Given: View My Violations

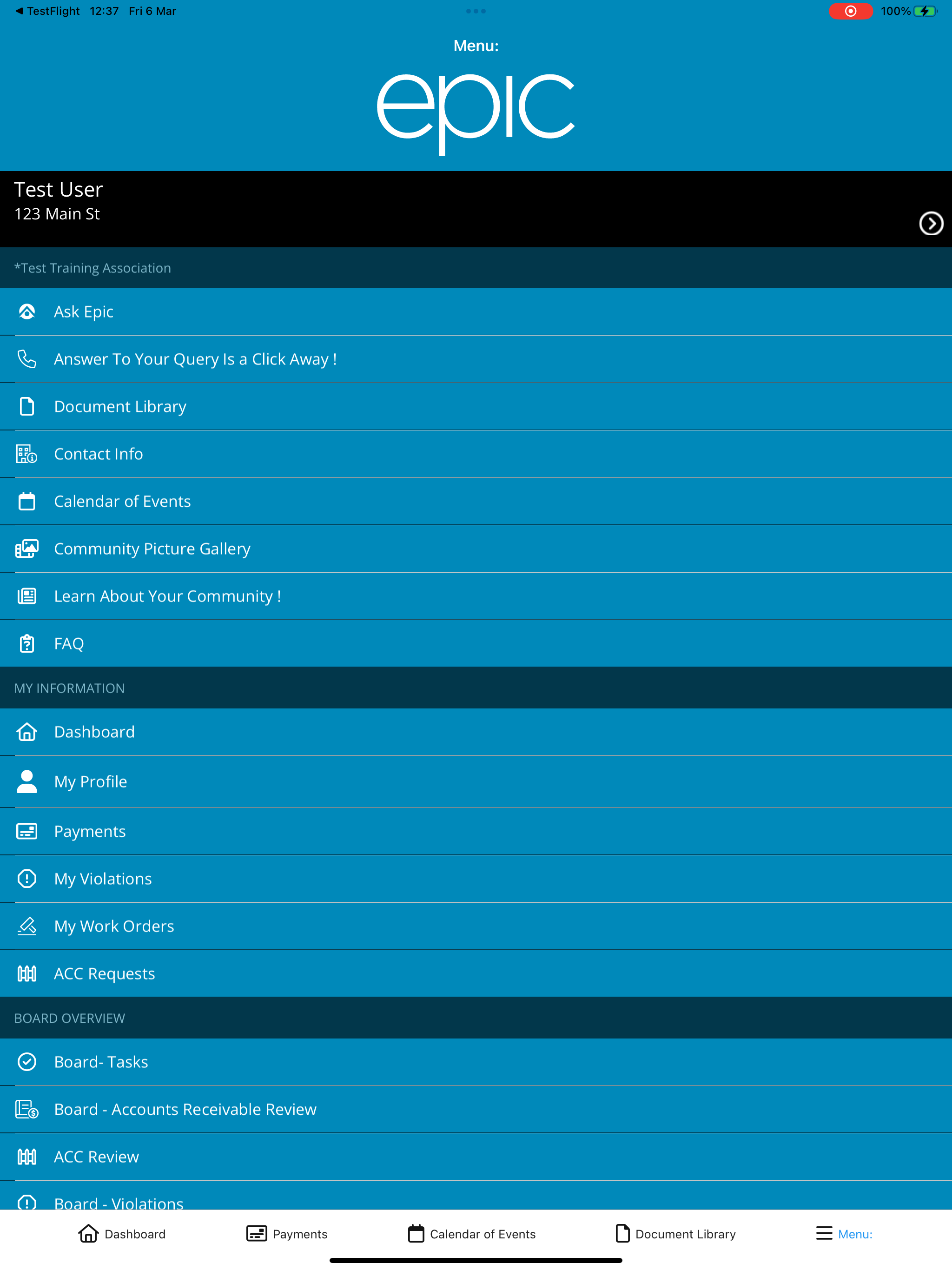Looking at the screenshot, I should tap(476, 879).
